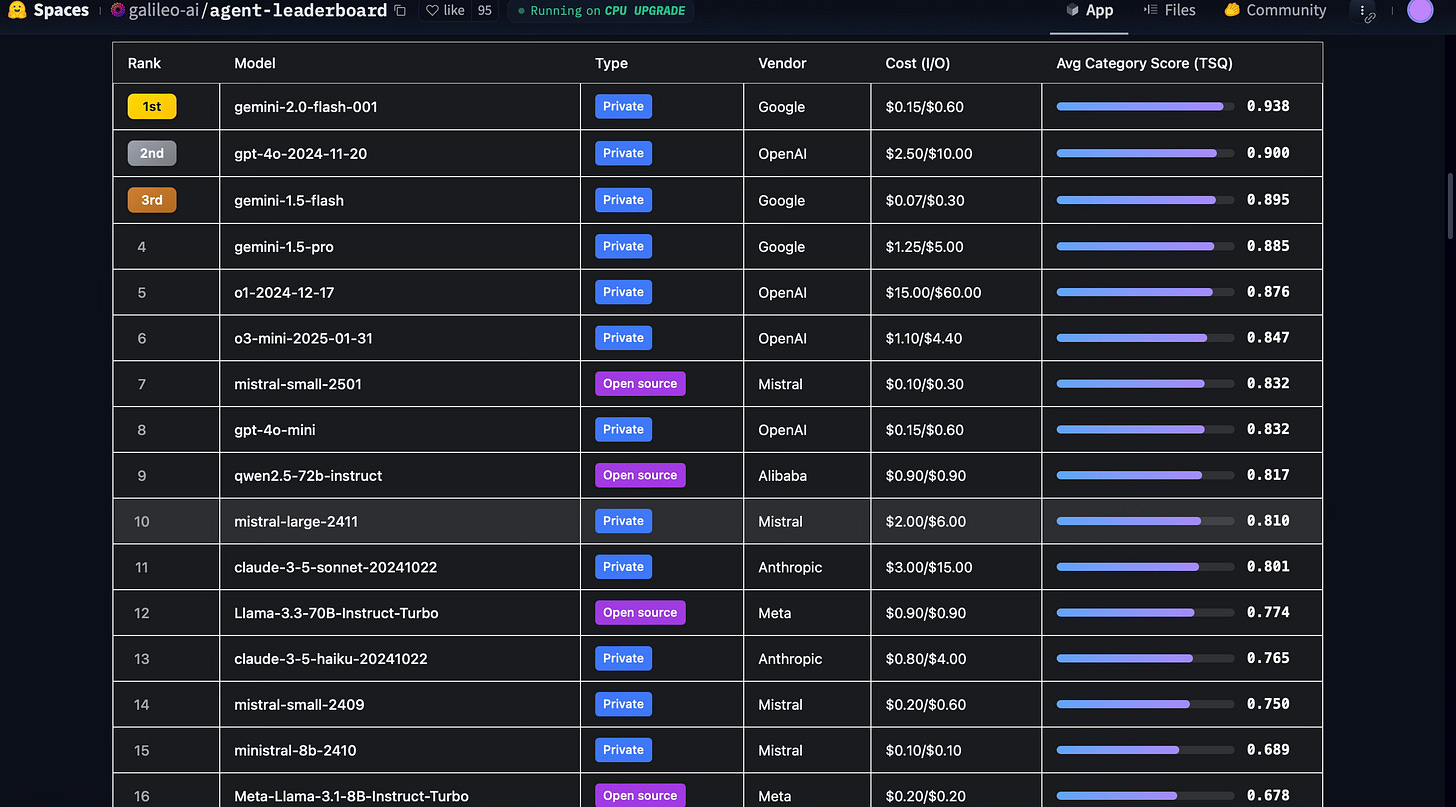Switch to the App tab

pos(1089,11)
